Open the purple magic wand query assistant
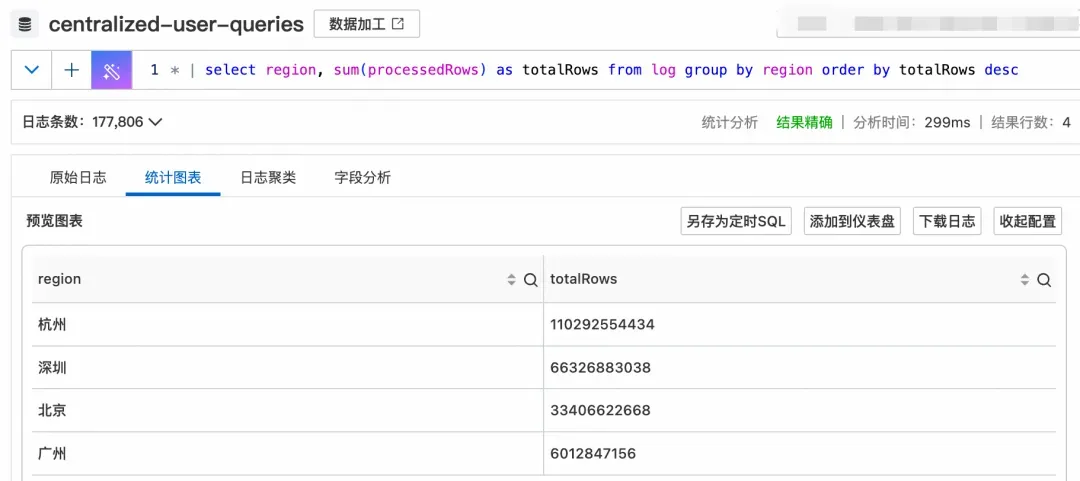Screen dimensions: 1080x481 tap(112, 70)
